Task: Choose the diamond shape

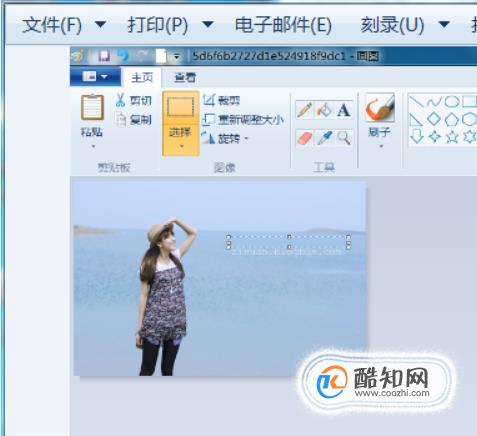Action: (434, 119)
